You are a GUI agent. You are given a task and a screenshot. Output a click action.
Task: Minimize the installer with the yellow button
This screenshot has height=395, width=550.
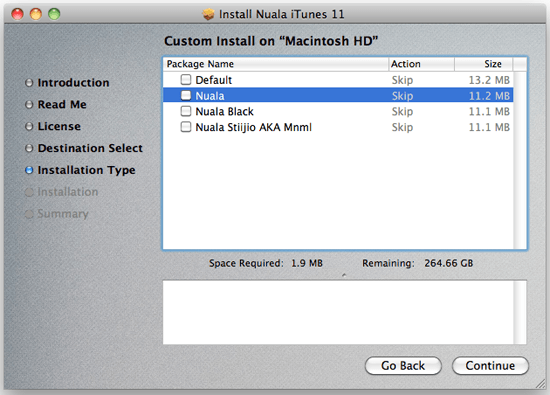pyautogui.click(x=36, y=14)
